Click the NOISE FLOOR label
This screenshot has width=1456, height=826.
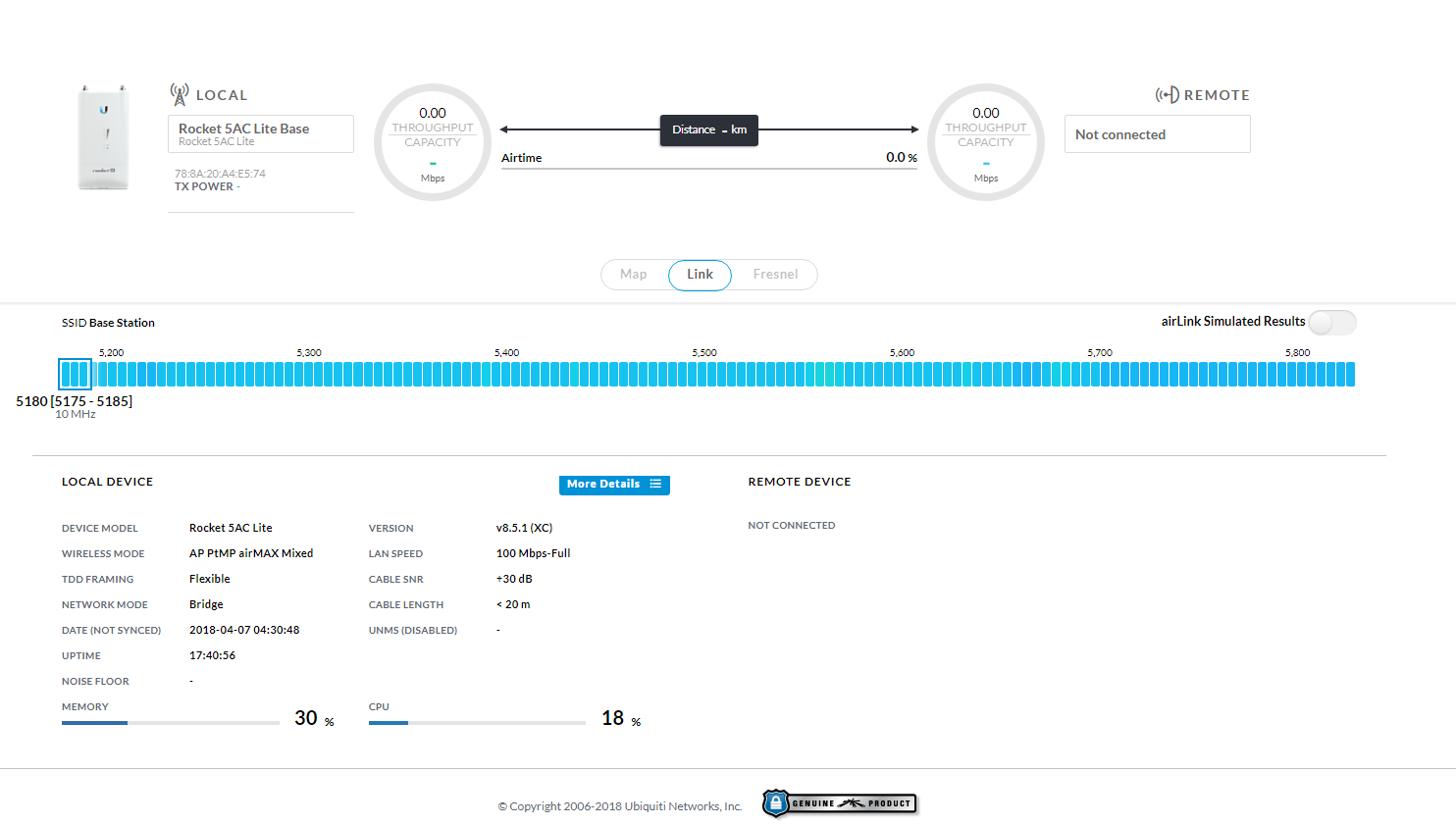click(95, 682)
